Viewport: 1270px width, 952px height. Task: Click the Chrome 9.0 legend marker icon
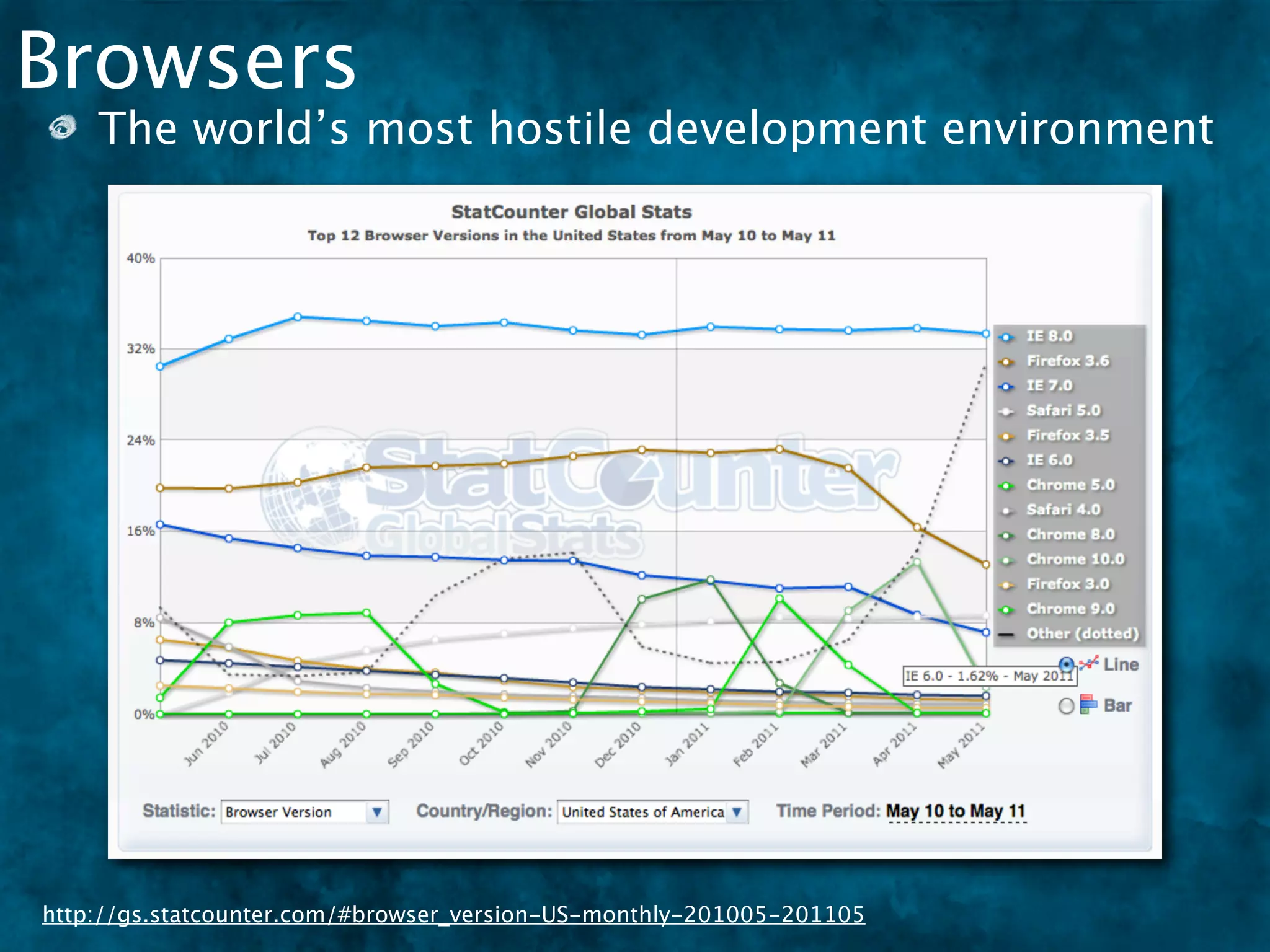tap(1007, 610)
